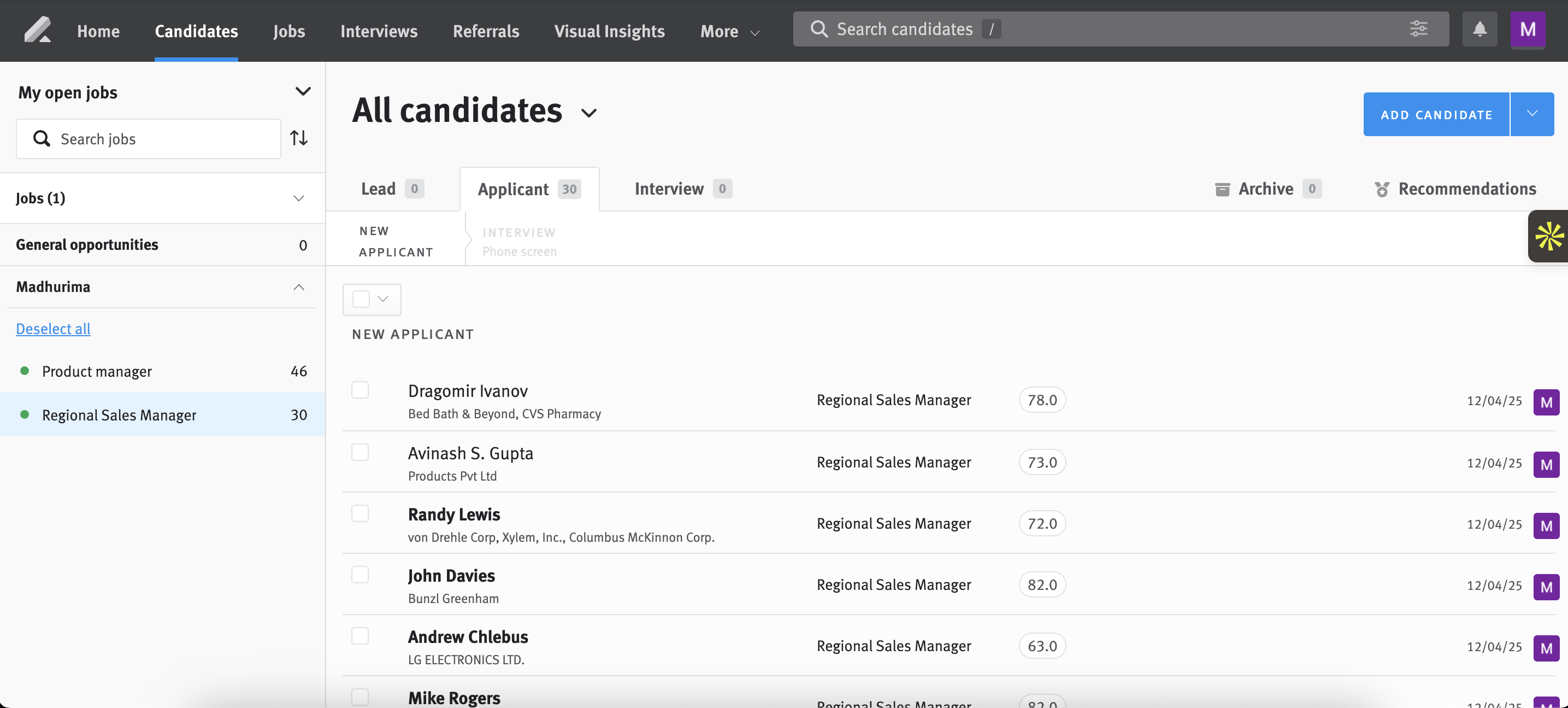Expand the All candidates title dropdown

point(588,113)
